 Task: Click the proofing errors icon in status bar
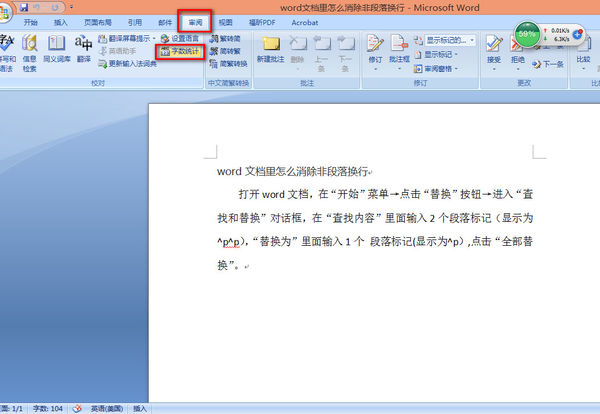pos(77,409)
